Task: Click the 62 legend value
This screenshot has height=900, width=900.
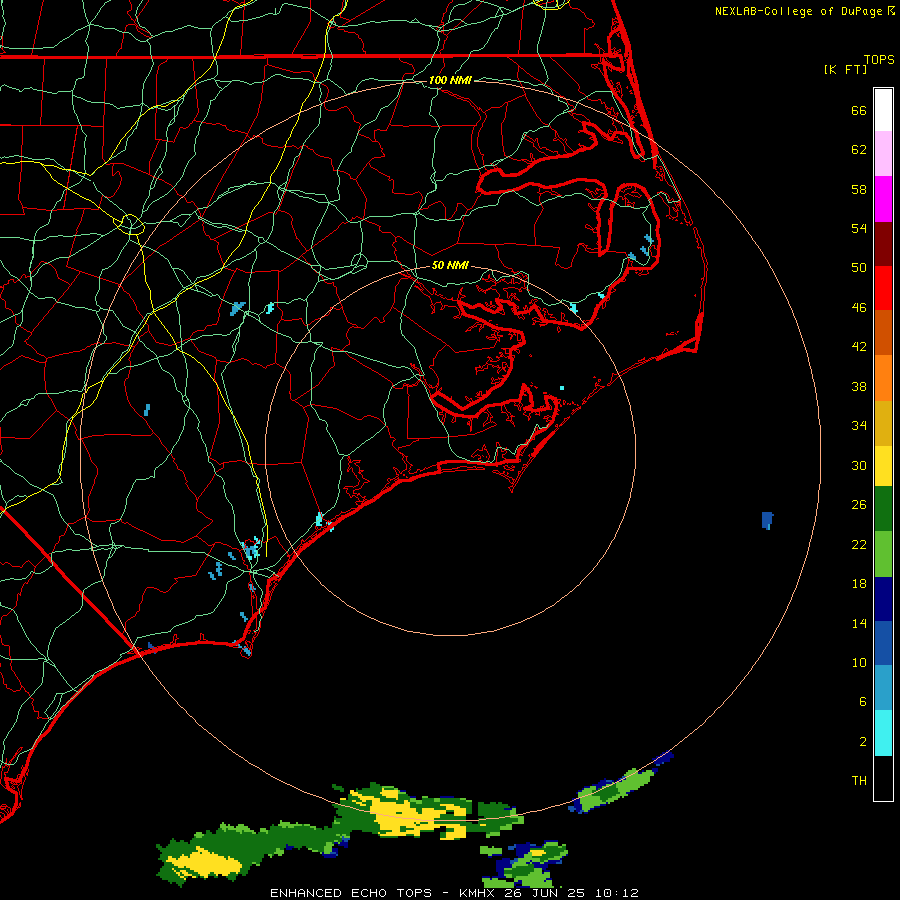Action: [x=859, y=150]
